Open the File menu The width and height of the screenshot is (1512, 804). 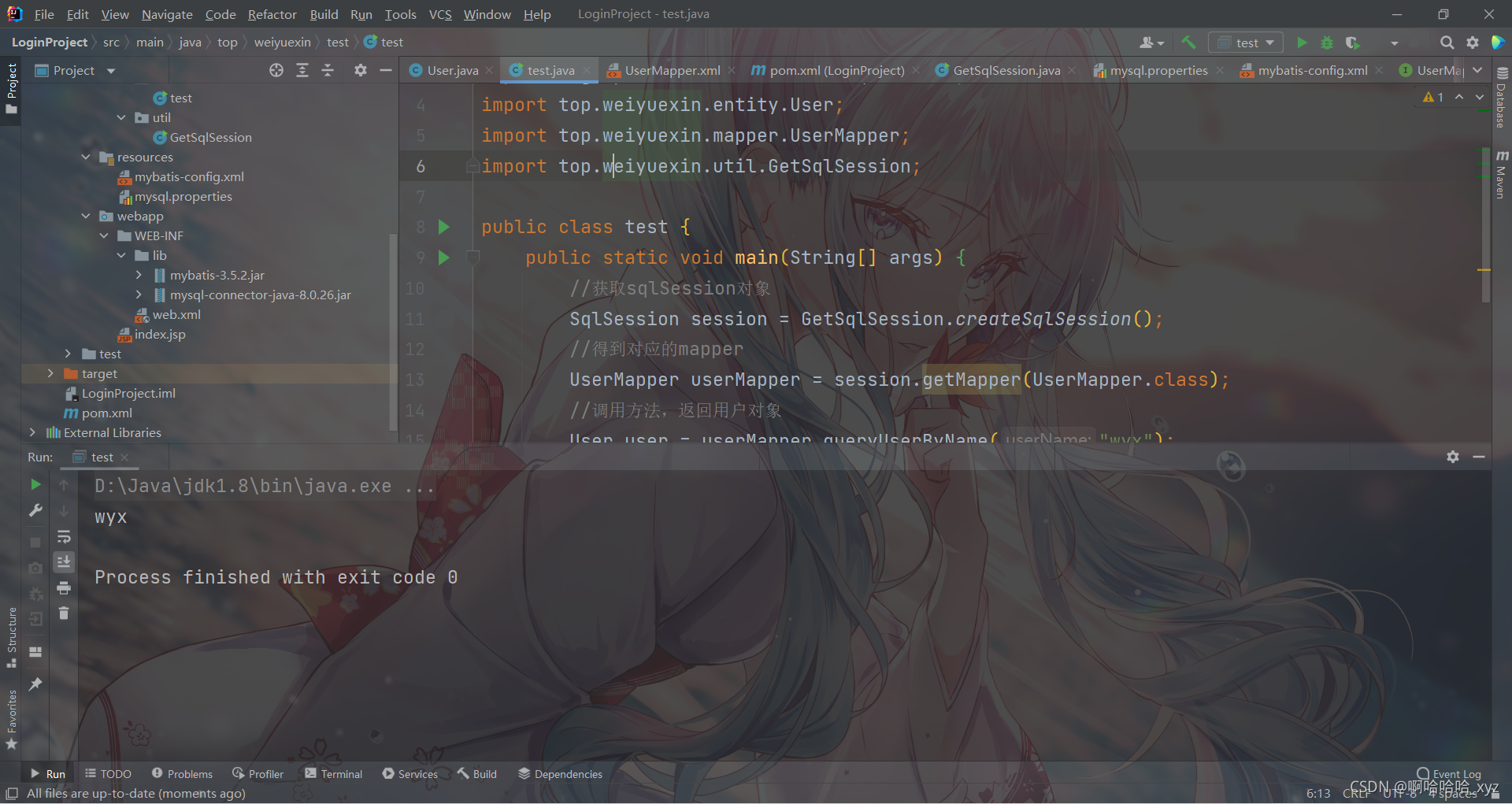point(44,14)
